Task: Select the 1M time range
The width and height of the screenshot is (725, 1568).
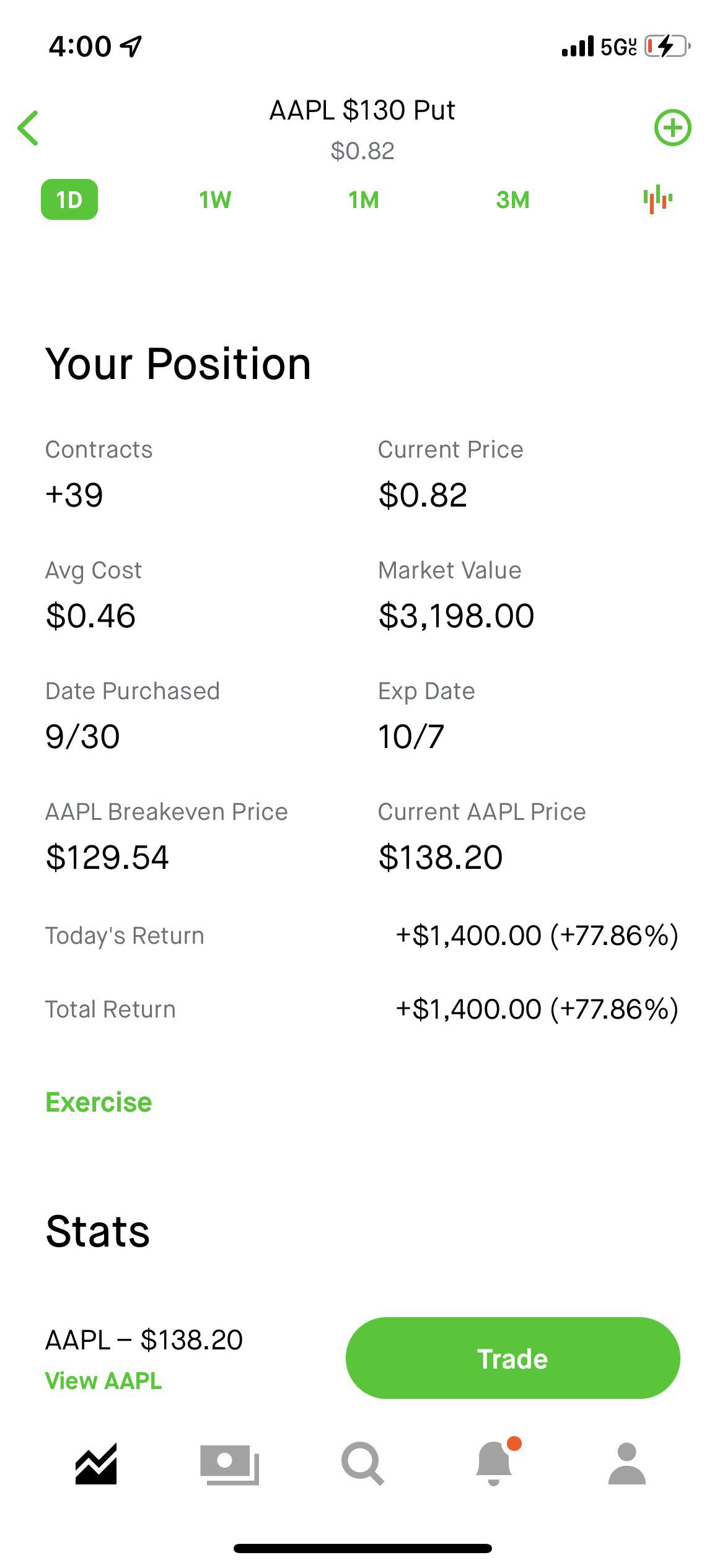Action: [x=363, y=200]
